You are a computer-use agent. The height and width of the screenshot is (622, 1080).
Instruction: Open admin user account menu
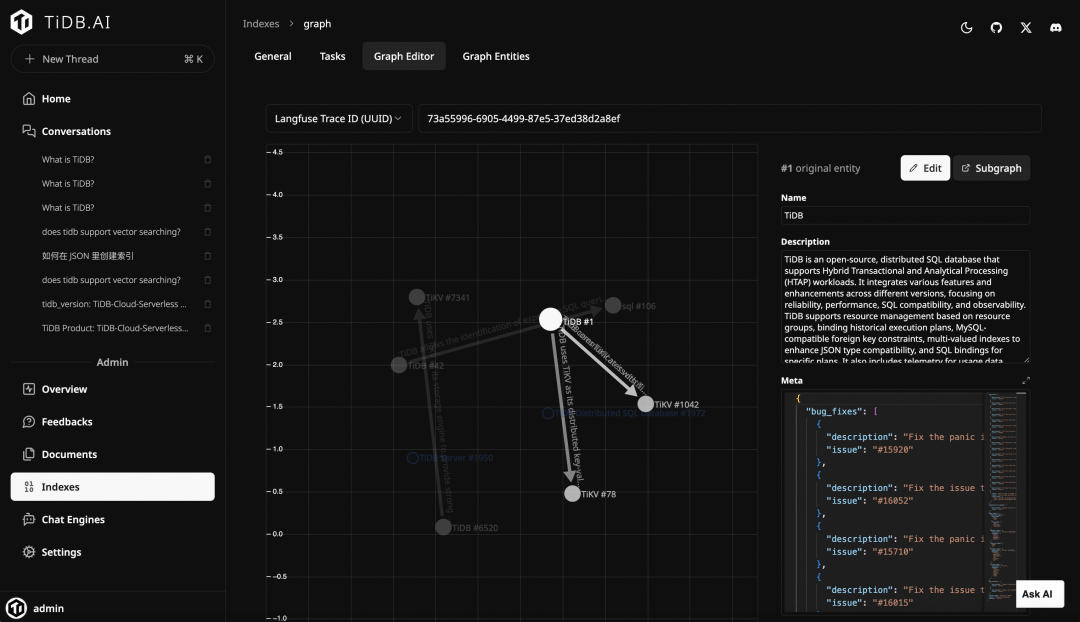pyautogui.click(x=36, y=608)
